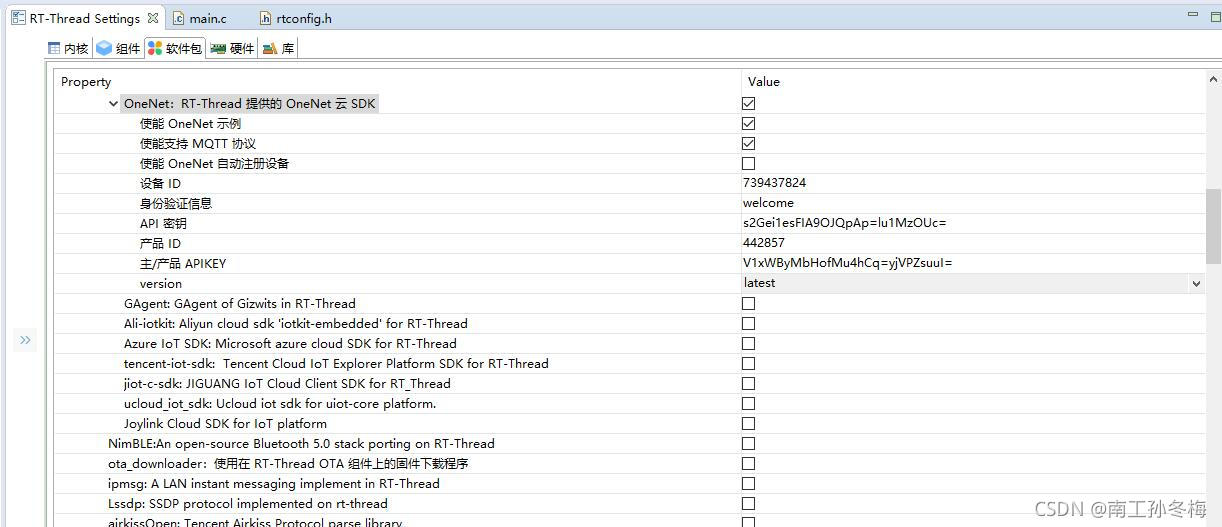The width and height of the screenshot is (1222, 527).
Task: Enable 使能 OneNet 自动注册设备 checkbox
Action: pos(748,163)
